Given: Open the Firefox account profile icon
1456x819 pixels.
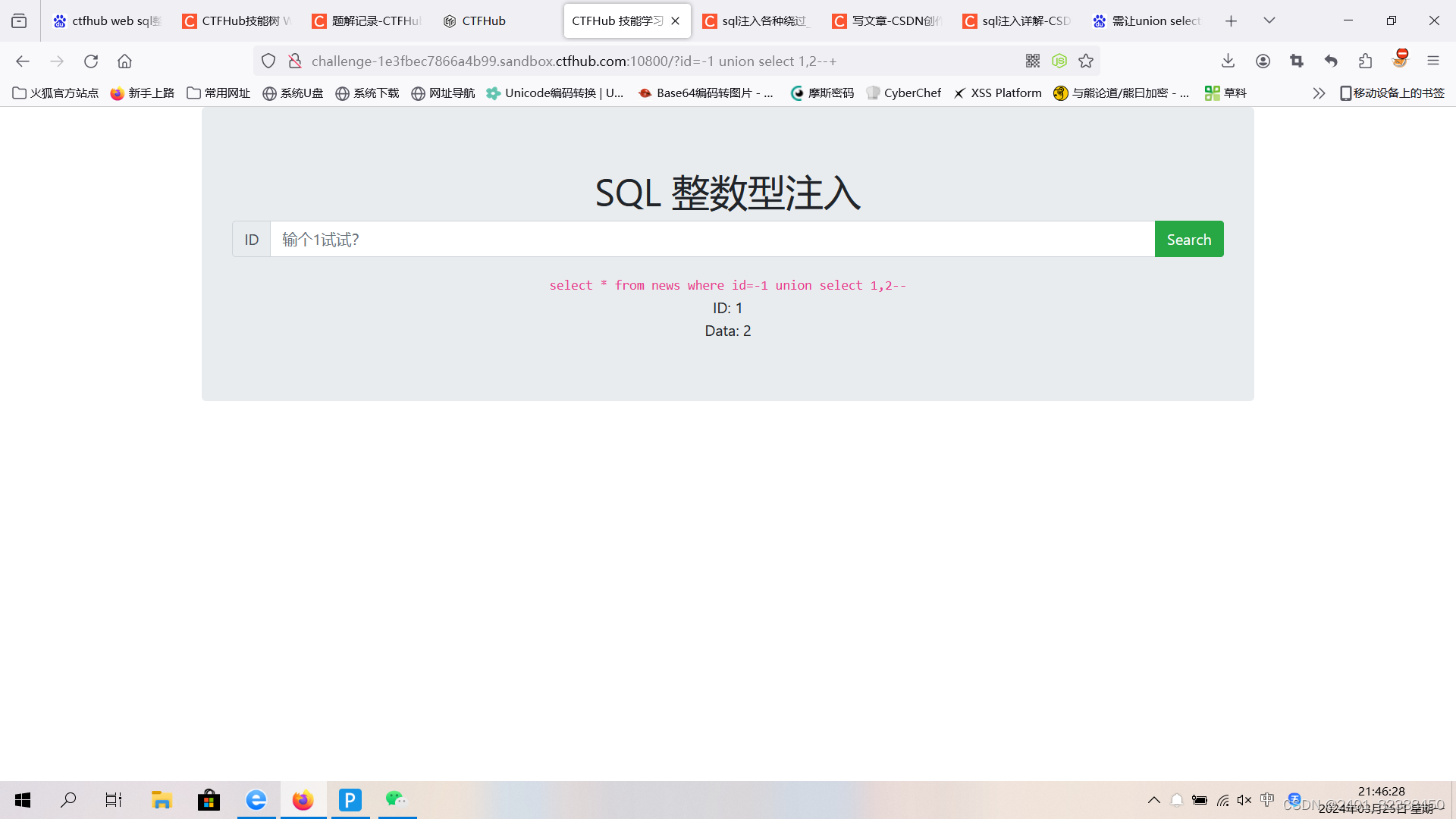Looking at the screenshot, I should [x=1263, y=61].
